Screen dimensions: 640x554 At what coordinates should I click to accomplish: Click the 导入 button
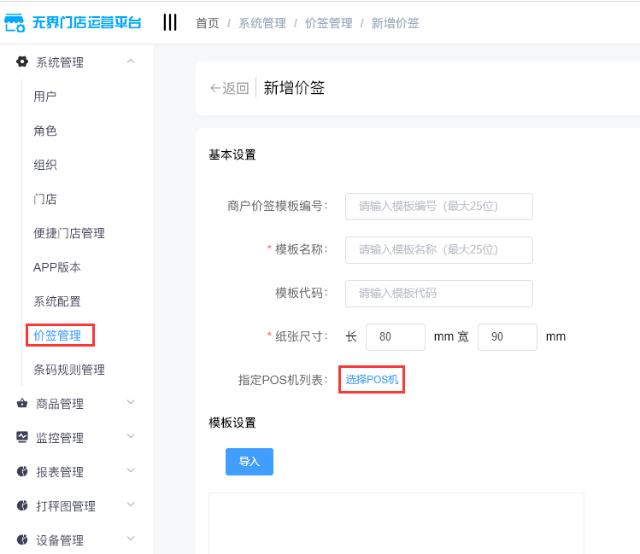pos(249,461)
